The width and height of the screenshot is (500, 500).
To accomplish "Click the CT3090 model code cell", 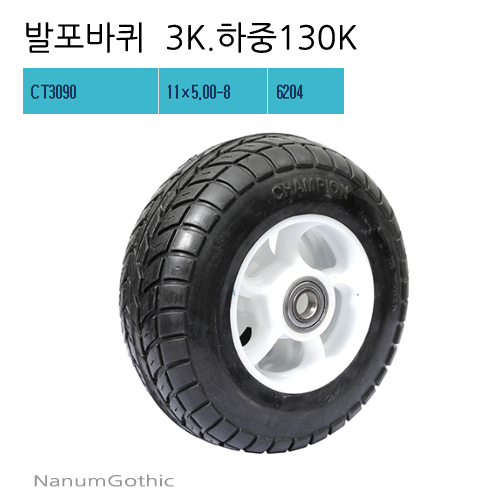I will [90, 91].
